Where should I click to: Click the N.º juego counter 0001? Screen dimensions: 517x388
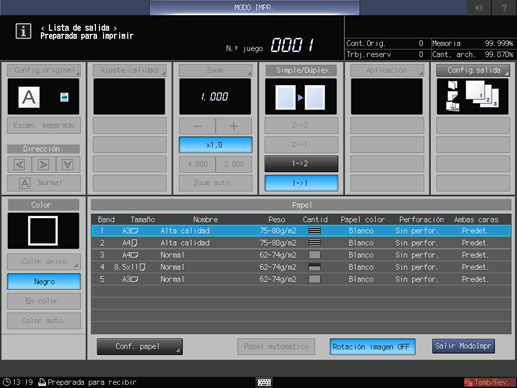(292, 45)
